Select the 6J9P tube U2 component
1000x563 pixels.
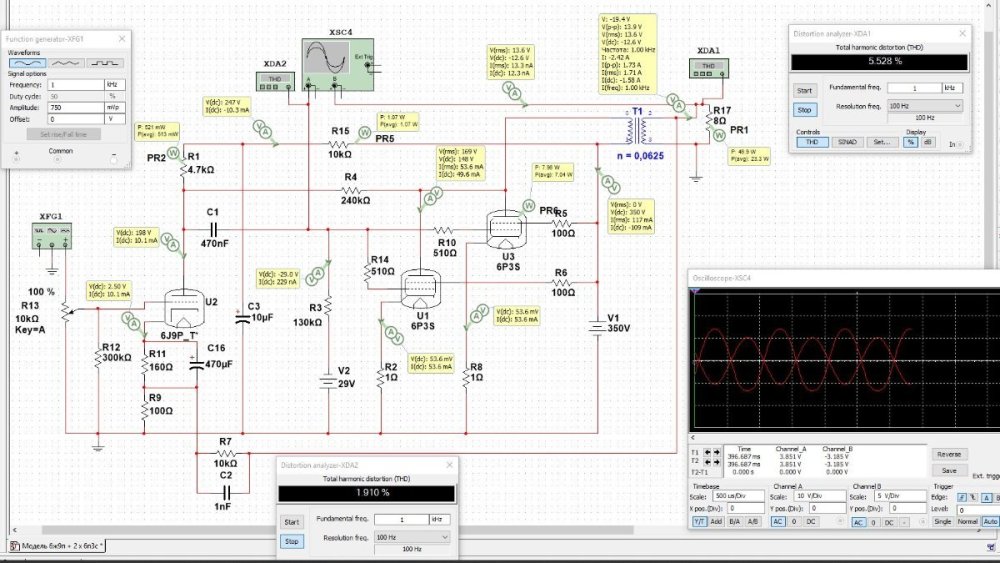pyautogui.click(x=184, y=307)
